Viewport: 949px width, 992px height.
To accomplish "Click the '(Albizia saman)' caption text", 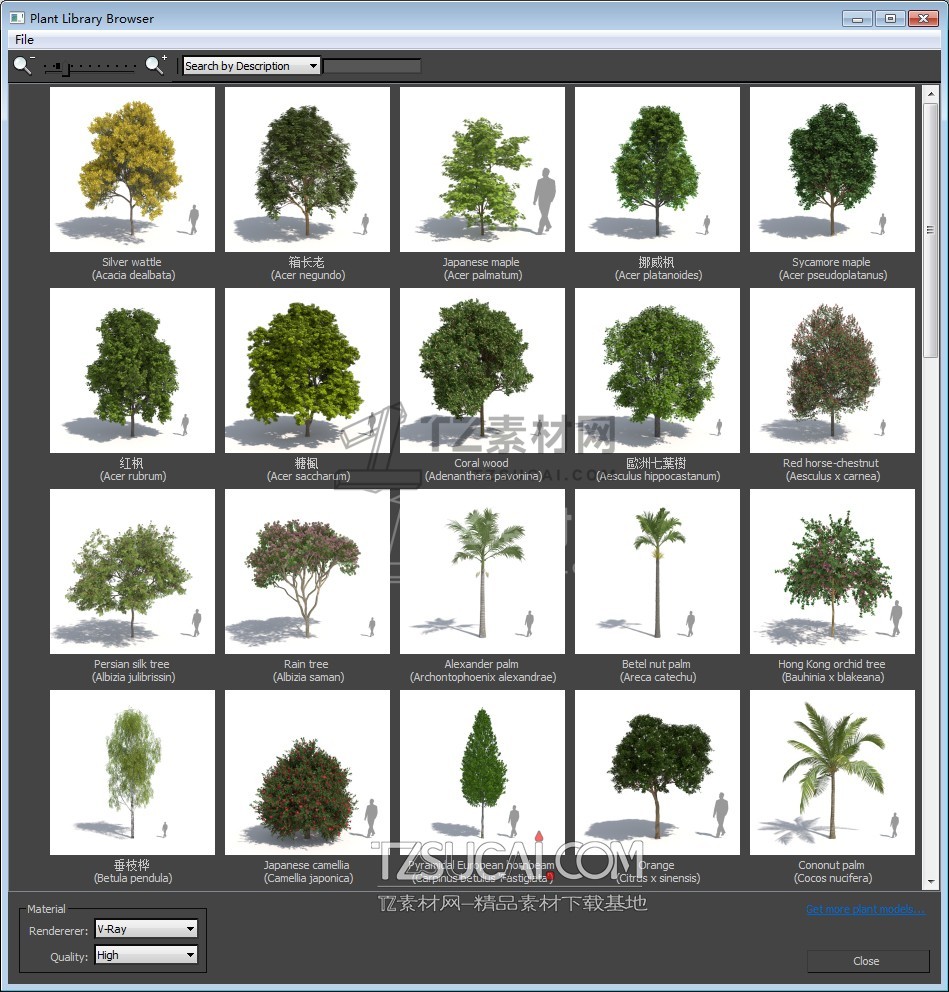I will coord(308,677).
